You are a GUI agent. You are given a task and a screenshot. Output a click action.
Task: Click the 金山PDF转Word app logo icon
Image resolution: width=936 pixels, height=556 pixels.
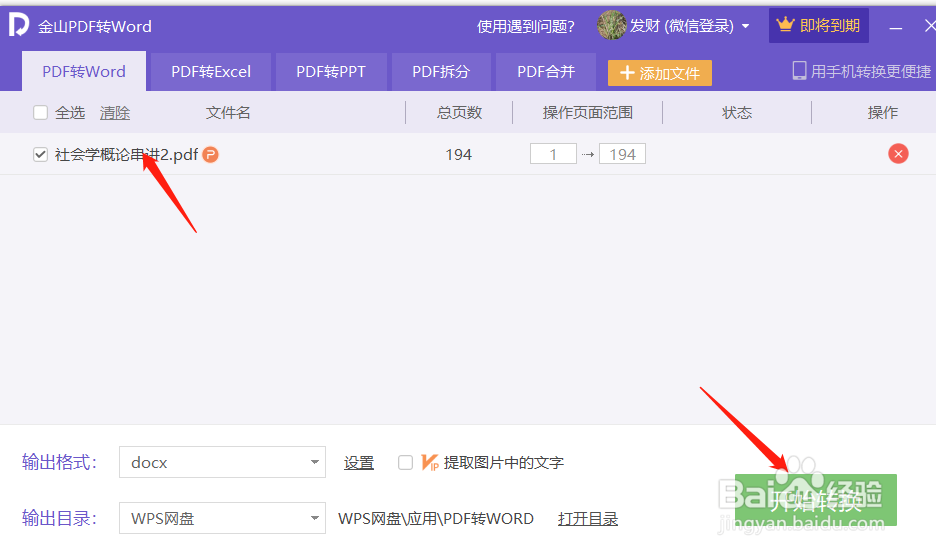pyautogui.click(x=19, y=25)
